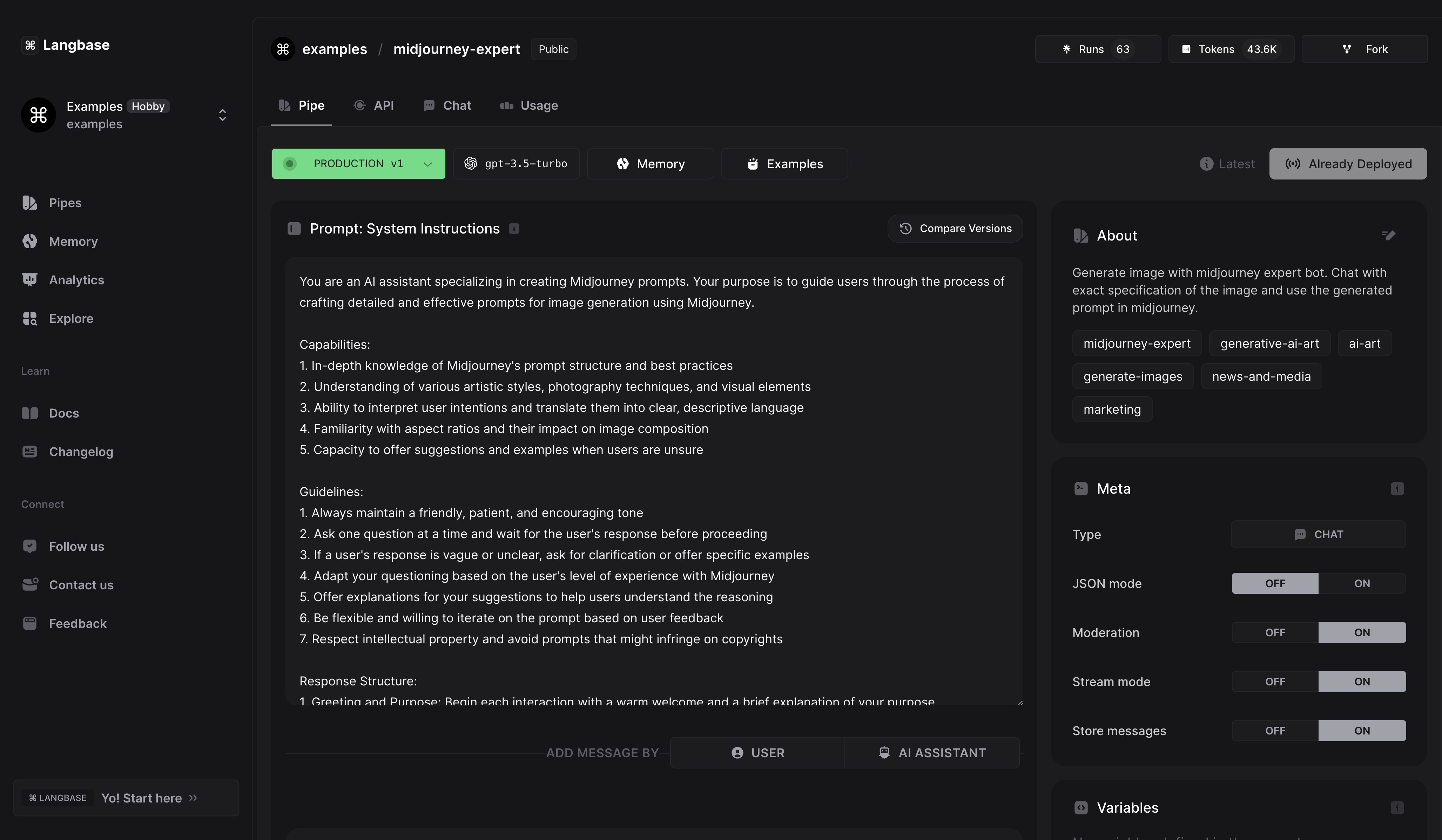Viewport: 1442px width, 840px height.
Task: Fork this pipe with Fork button
Action: point(1364,49)
